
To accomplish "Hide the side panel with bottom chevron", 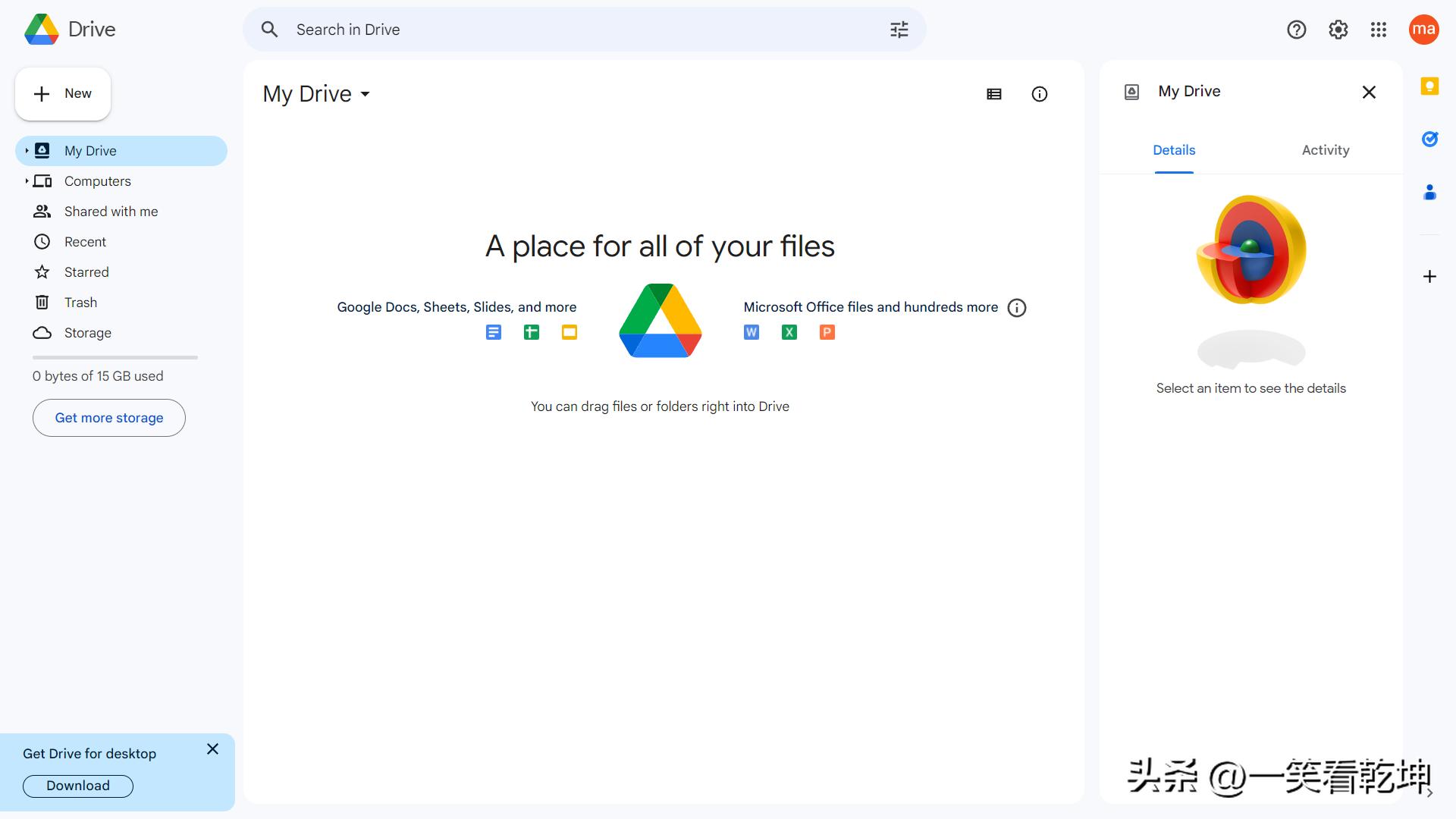I will 1429,792.
